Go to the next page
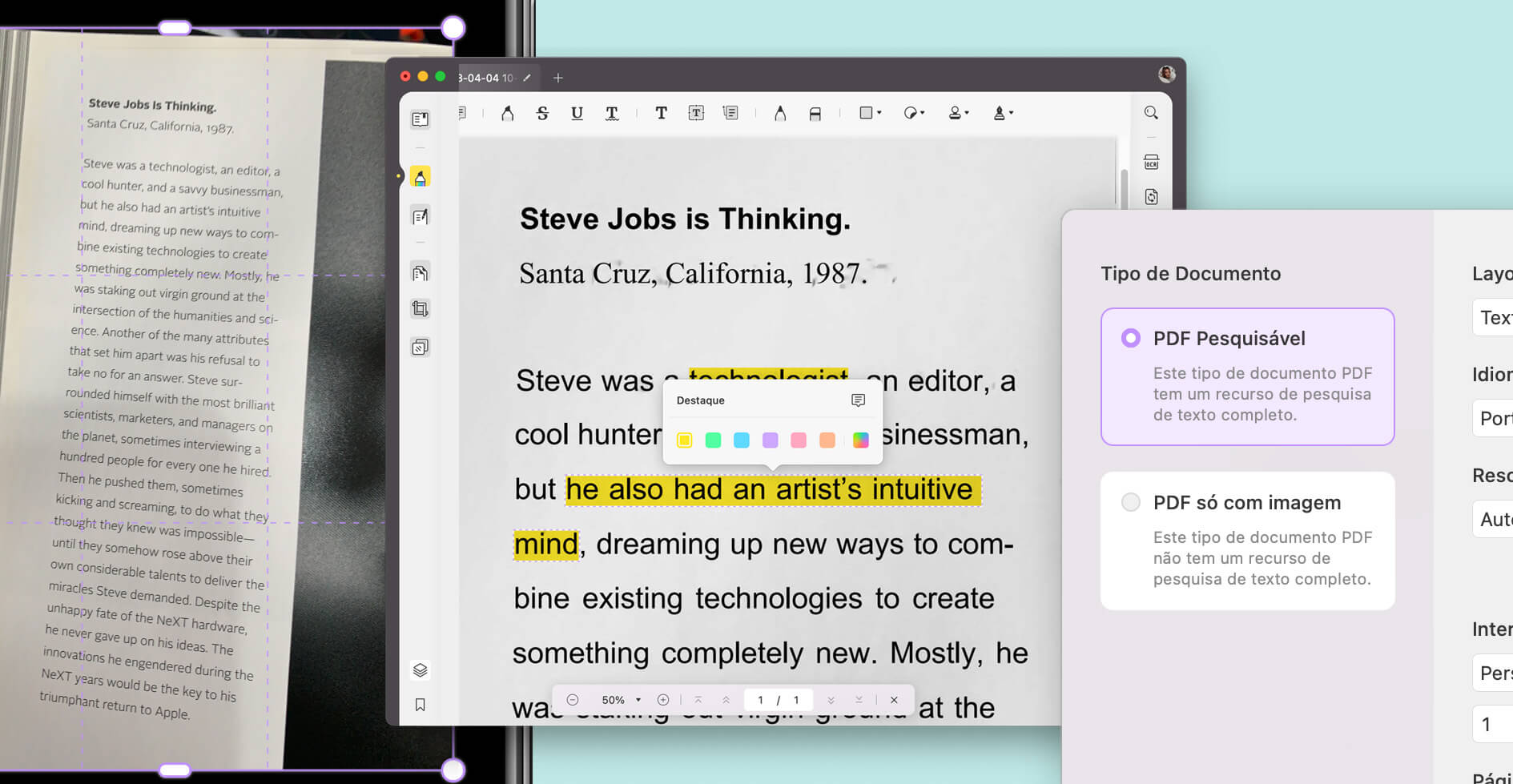Viewport: 1513px width, 784px height. [831, 700]
